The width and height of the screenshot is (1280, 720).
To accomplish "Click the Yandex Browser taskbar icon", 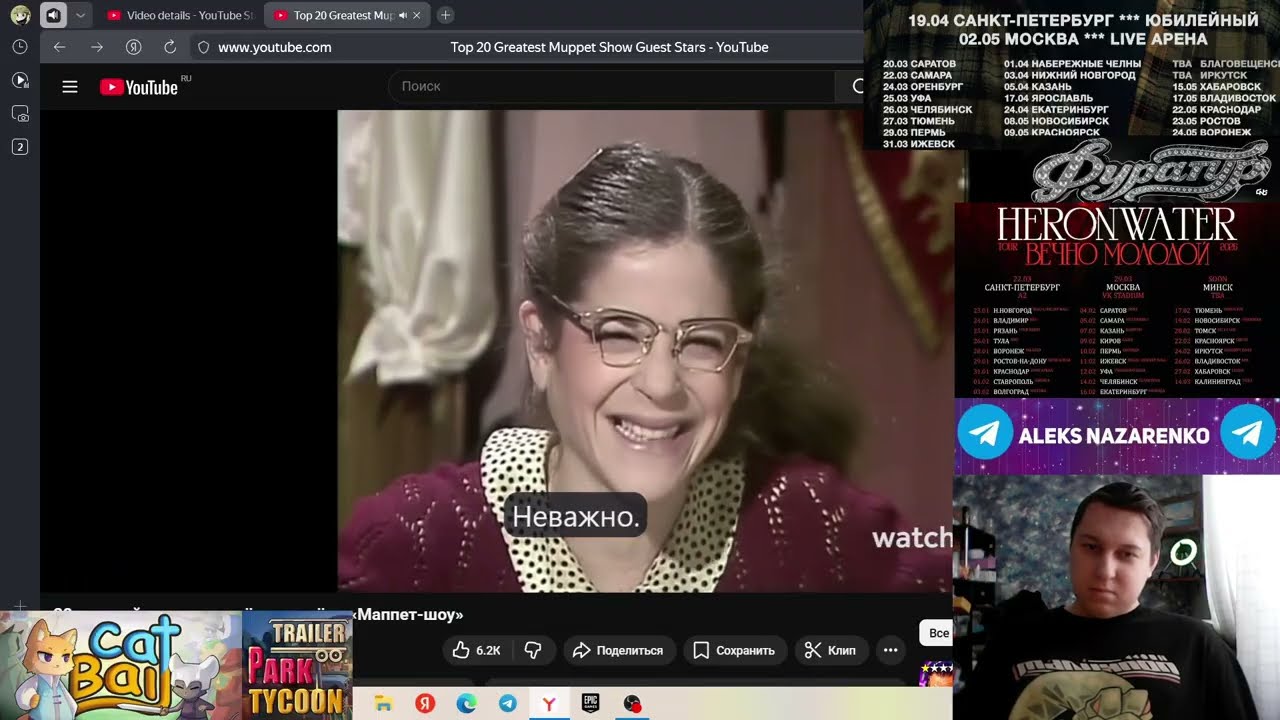I will [549, 704].
